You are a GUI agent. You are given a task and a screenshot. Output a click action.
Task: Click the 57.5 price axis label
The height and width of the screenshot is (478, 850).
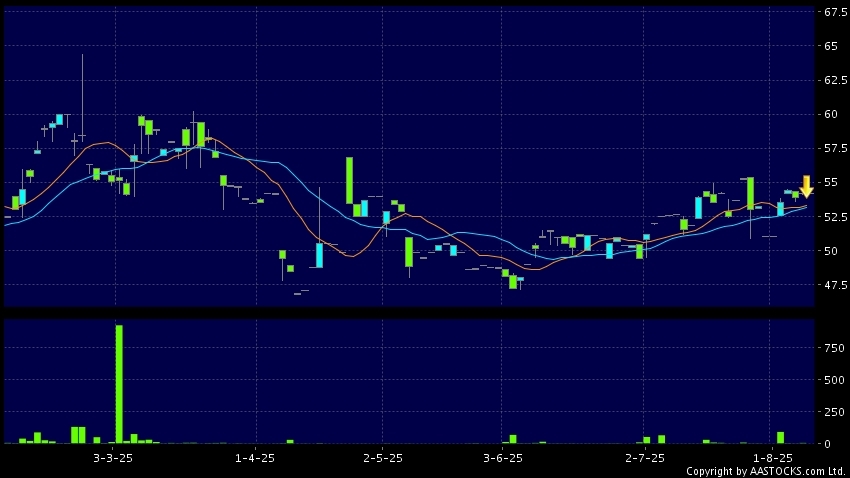(x=835, y=148)
